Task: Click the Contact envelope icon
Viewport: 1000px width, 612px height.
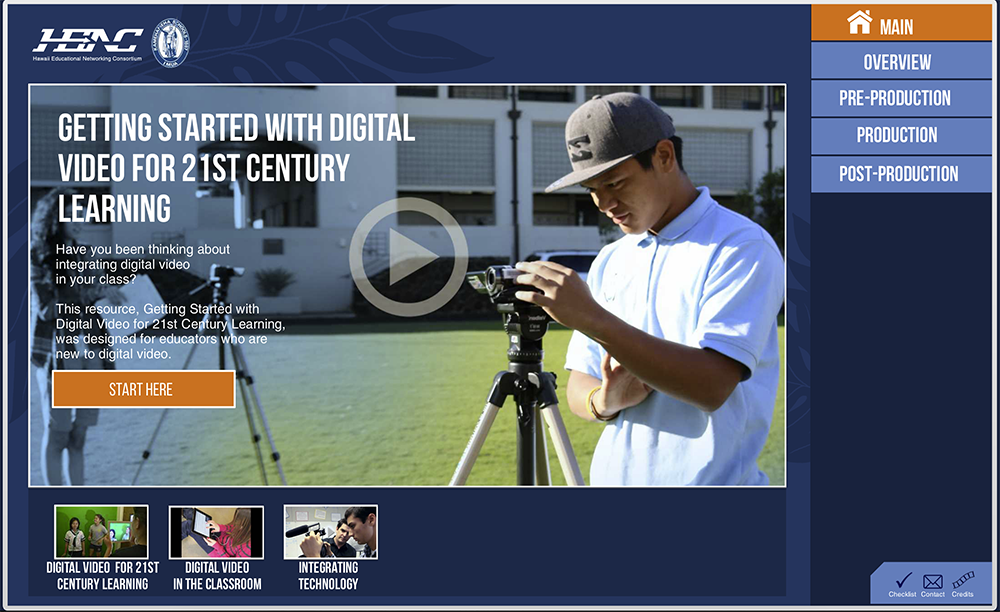Action: 932,581
